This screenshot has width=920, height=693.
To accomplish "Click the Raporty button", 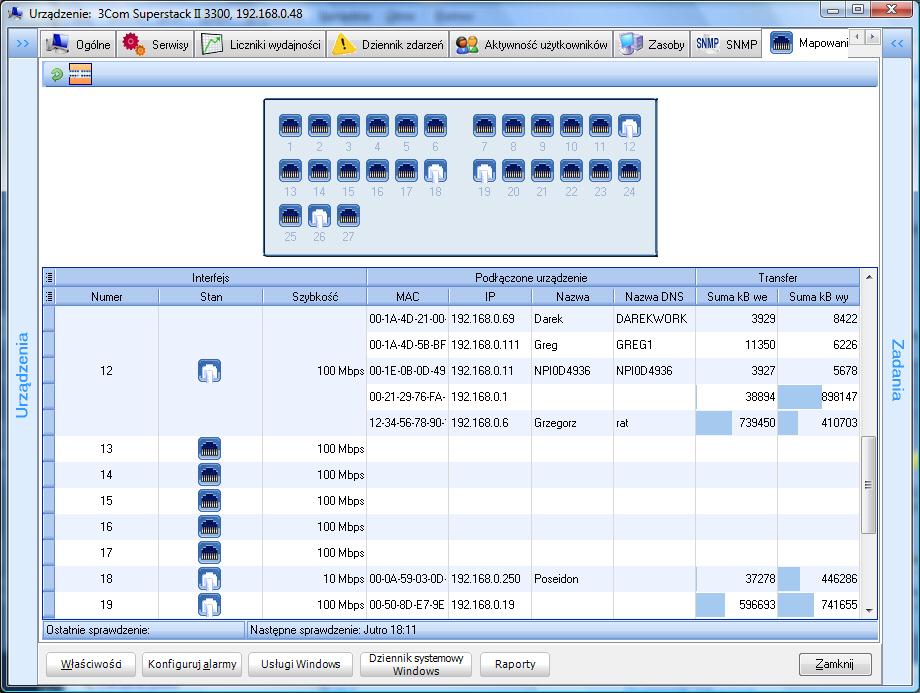I will 515,664.
